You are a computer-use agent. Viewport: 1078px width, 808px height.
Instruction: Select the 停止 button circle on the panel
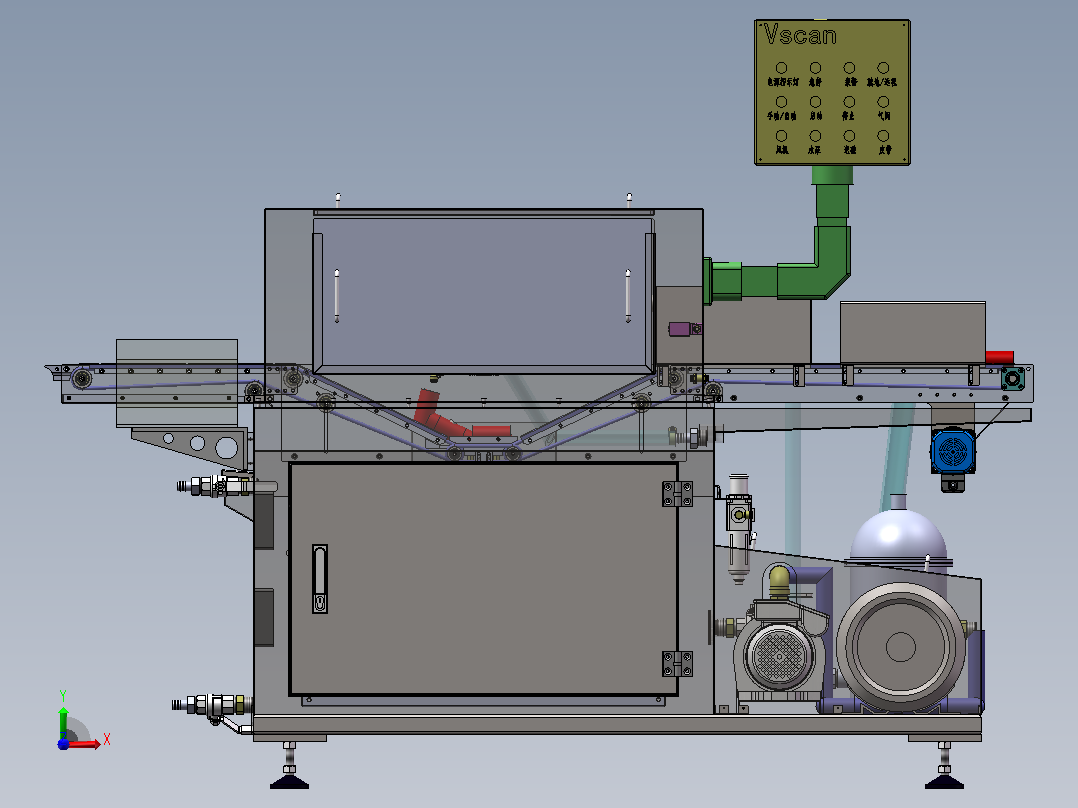coord(850,102)
